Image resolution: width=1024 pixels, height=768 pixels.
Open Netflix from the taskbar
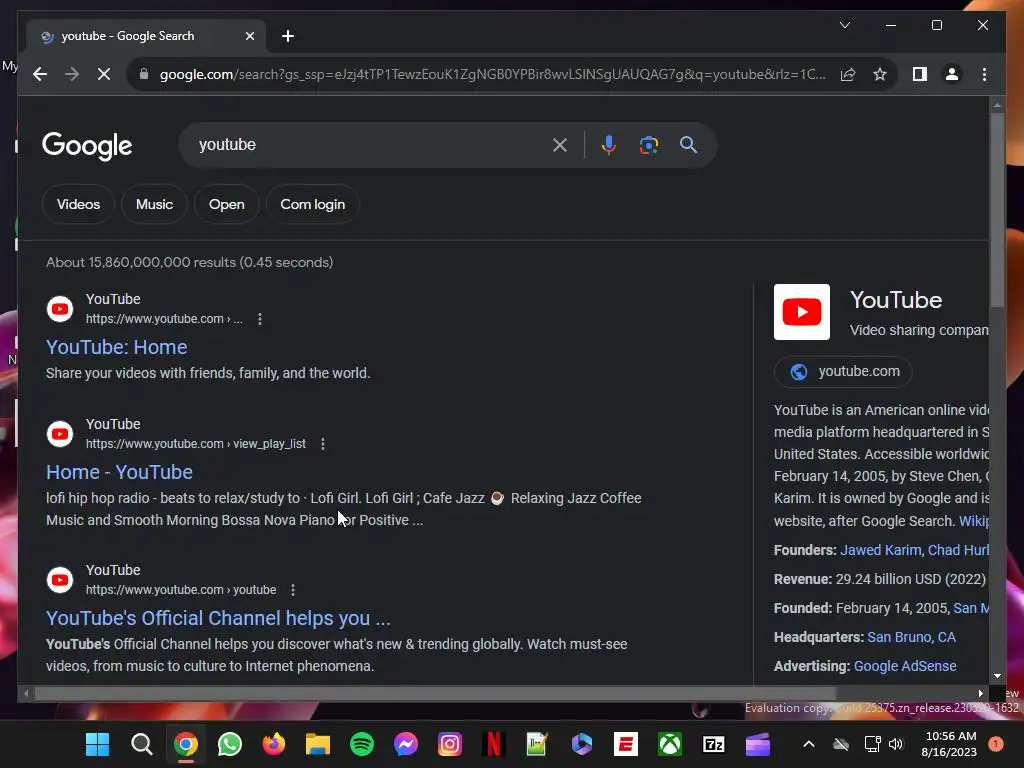494,744
